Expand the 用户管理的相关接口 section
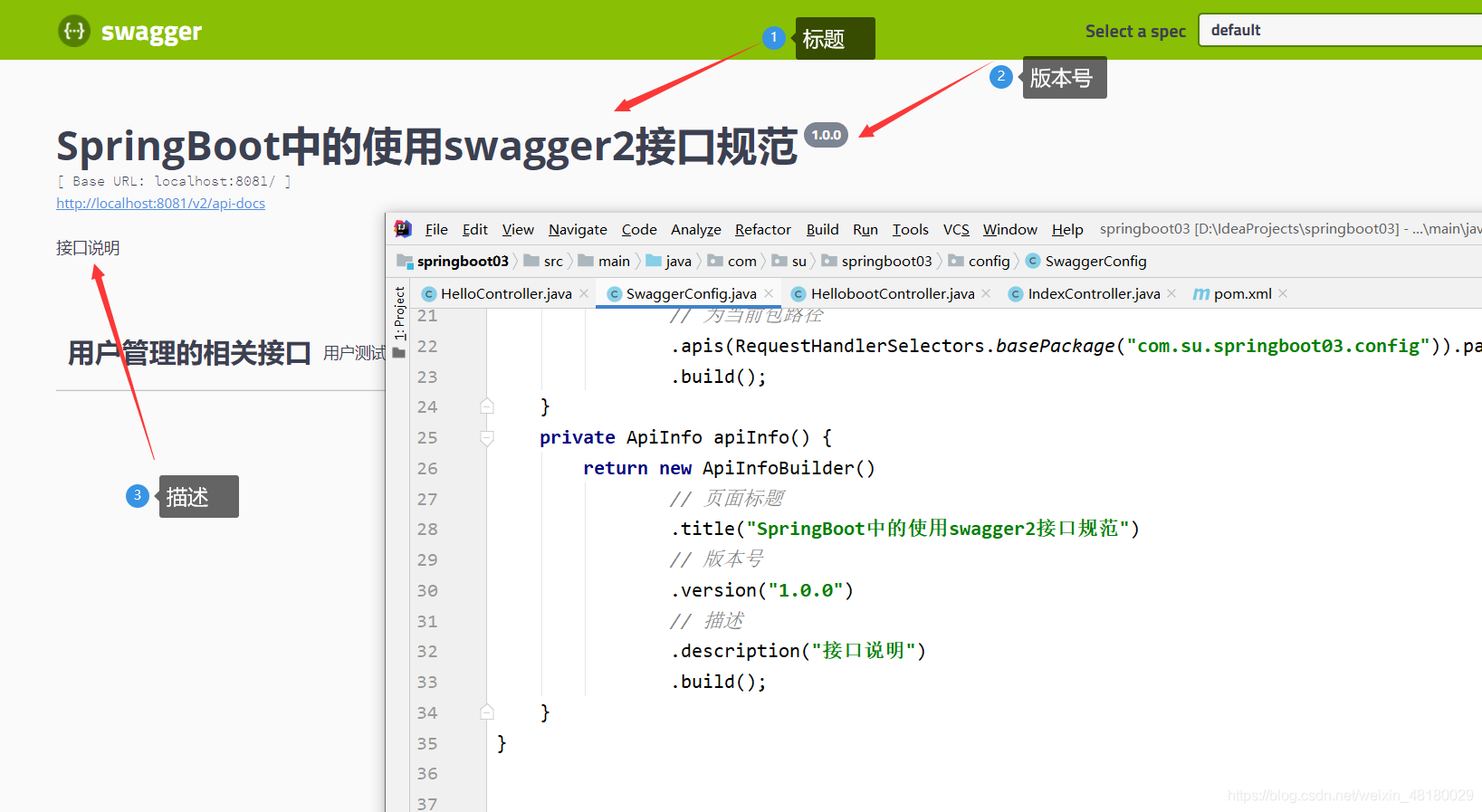The height and width of the screenshot is (812, 1482). 189,353
